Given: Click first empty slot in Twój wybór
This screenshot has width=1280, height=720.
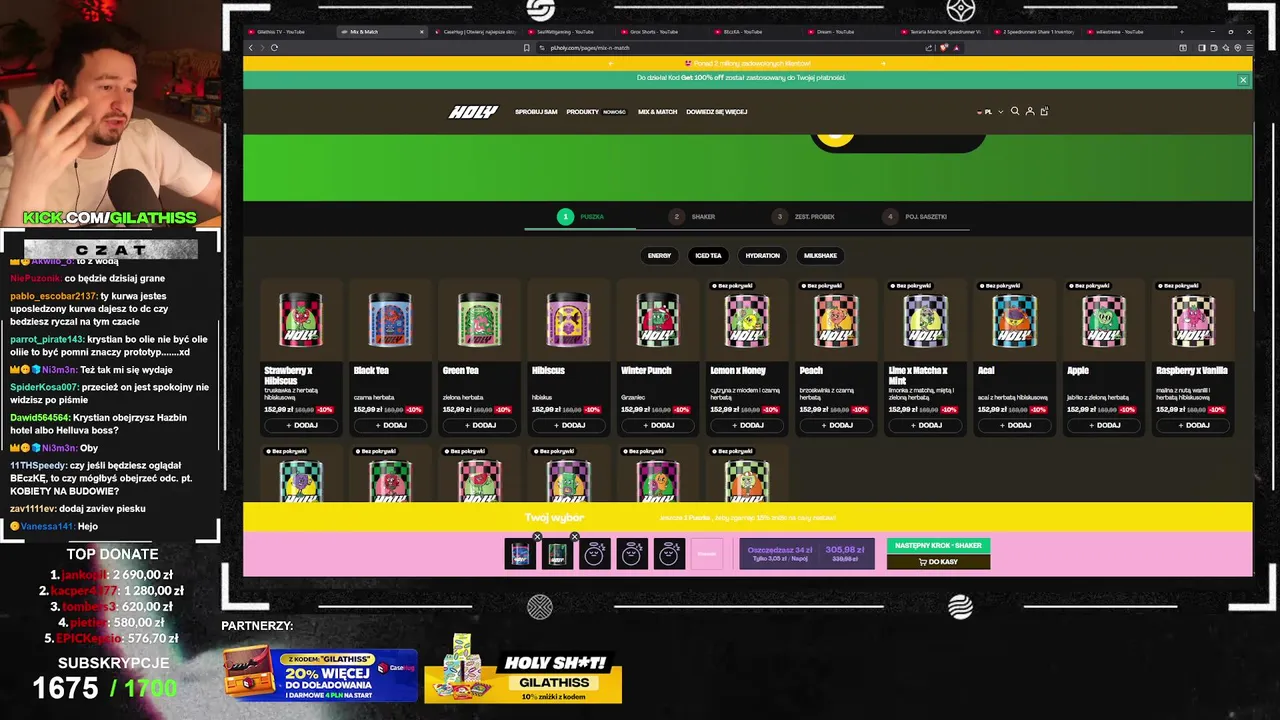Looking at the screenshot, I should (594, 553).
